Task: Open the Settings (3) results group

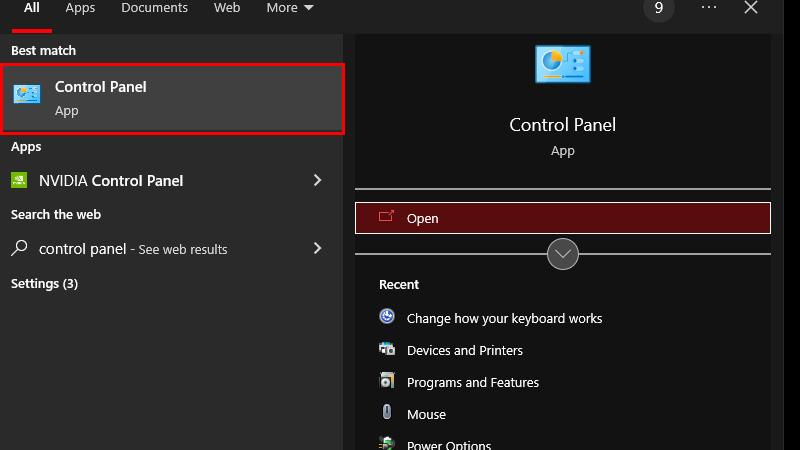Action: click(x=44, y=284)
